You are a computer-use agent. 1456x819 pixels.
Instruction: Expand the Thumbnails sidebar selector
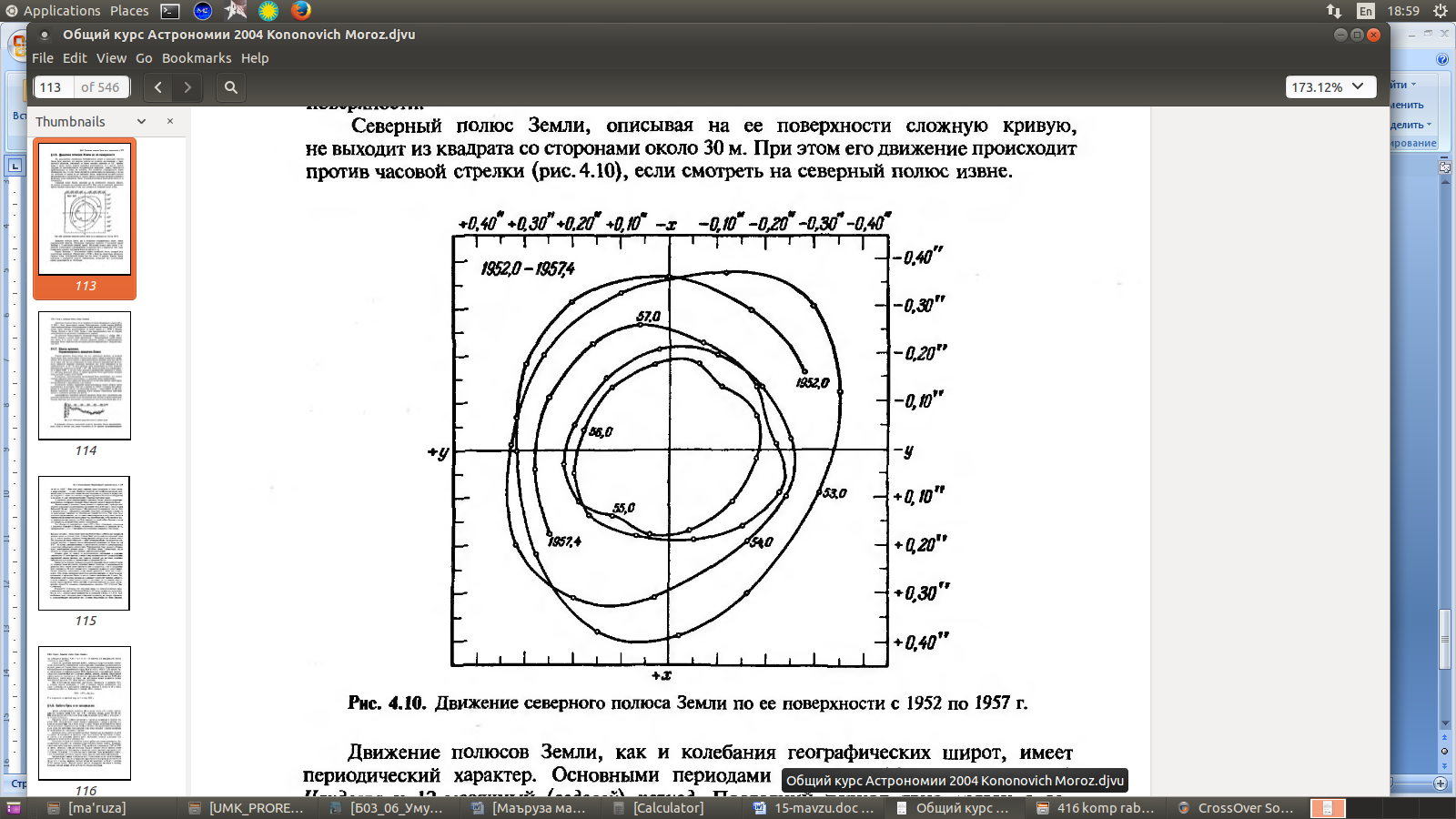point(141,121)
